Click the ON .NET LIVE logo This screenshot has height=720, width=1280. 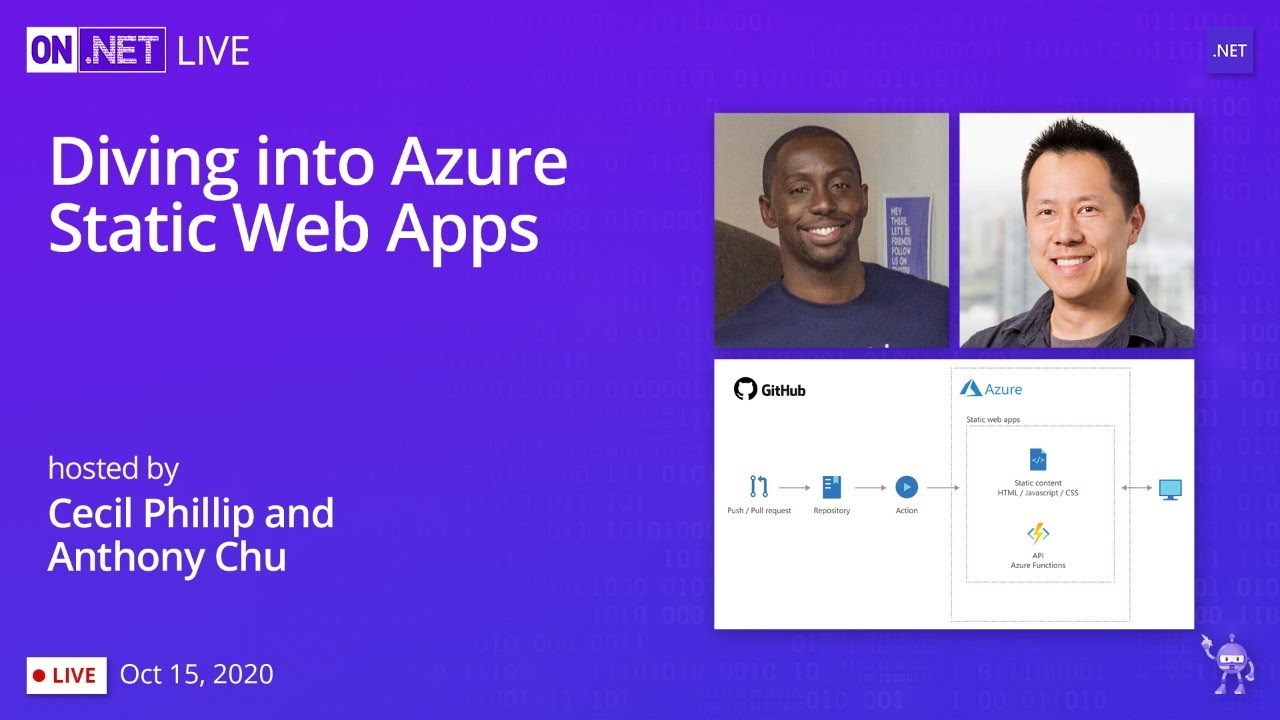(138, 49)
